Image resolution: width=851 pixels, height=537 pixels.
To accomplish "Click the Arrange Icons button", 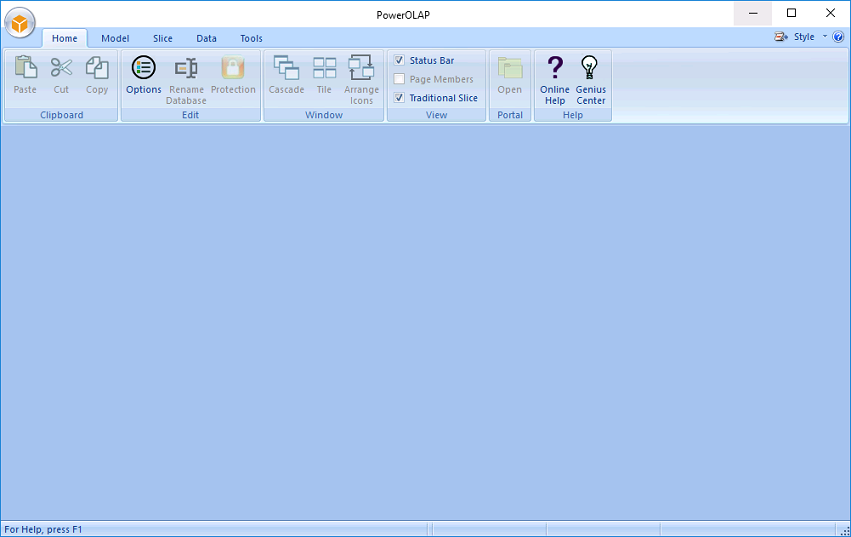I will (361, 69).
